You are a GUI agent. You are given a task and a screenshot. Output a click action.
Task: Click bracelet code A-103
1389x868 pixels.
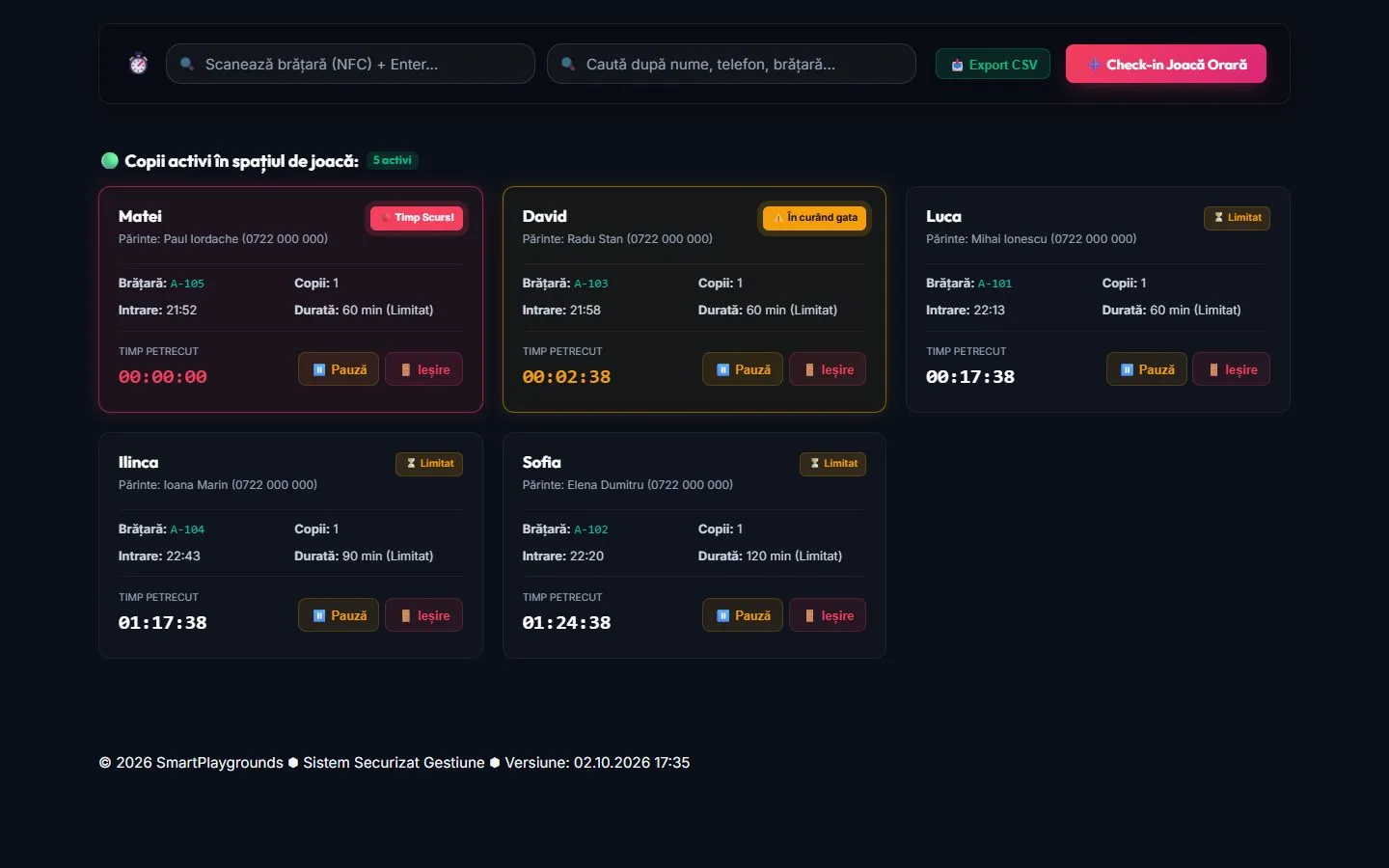(x=591, y=284)
